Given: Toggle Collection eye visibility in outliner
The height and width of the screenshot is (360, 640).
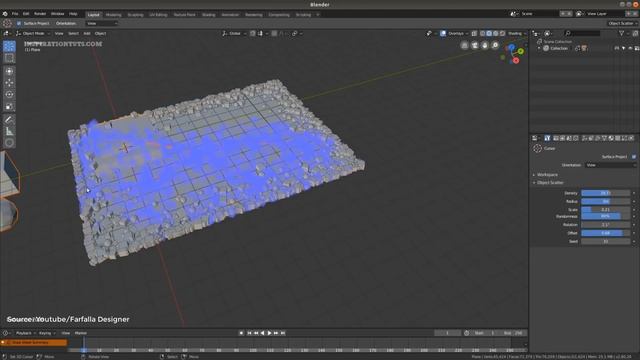Looking at the screenshot, I should pos(630,48).
